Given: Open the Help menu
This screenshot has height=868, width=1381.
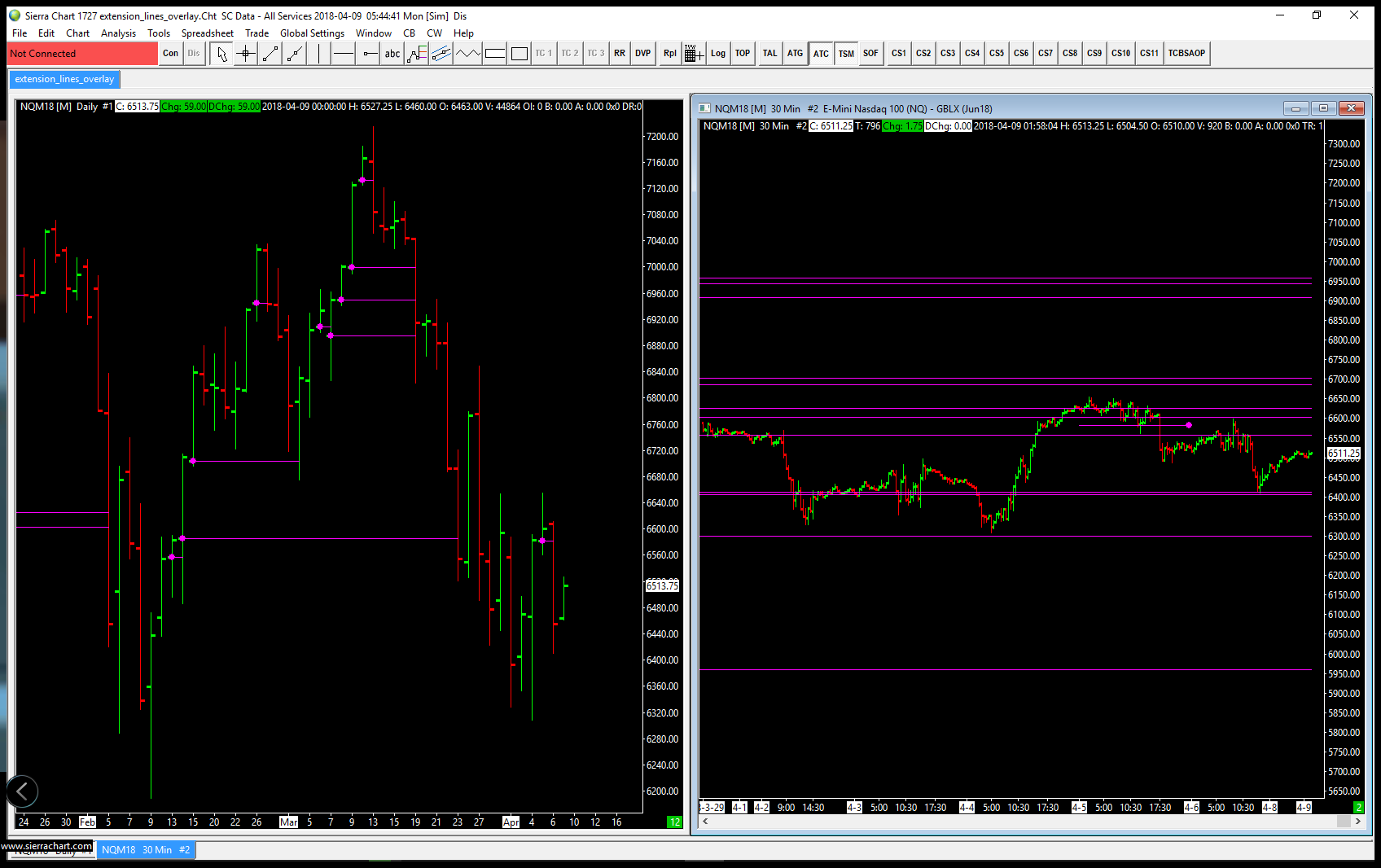Looking at the screenshot, I should (x=463, y=33).
